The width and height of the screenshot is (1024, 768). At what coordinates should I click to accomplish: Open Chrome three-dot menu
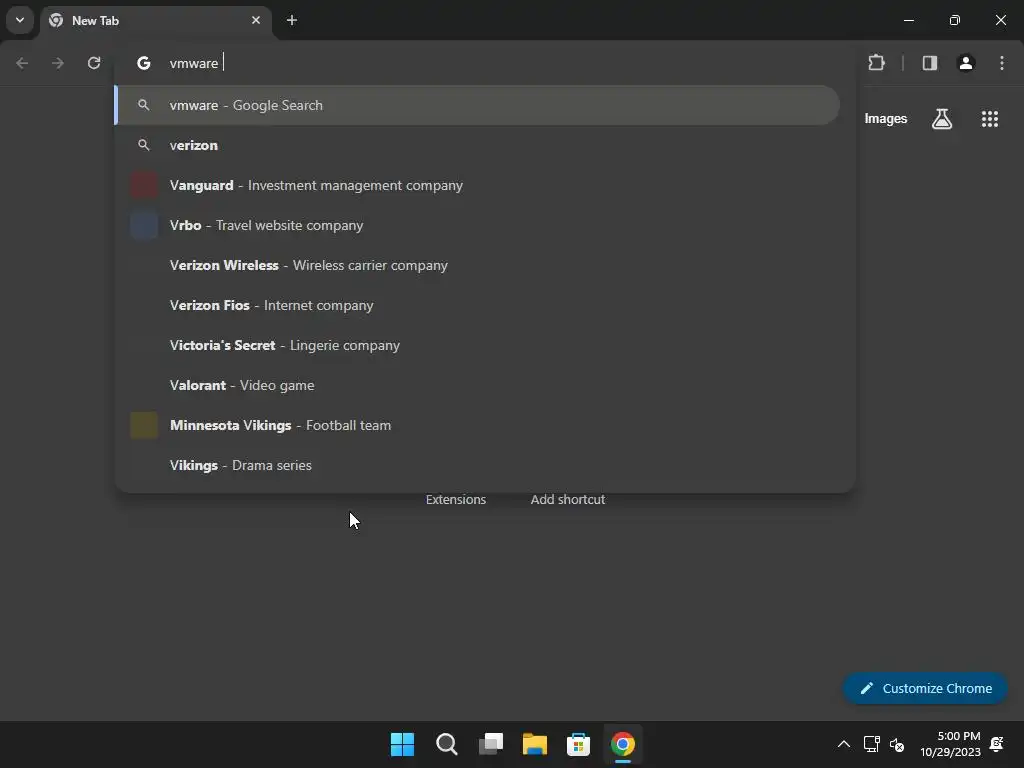(x=1002, y=63)
